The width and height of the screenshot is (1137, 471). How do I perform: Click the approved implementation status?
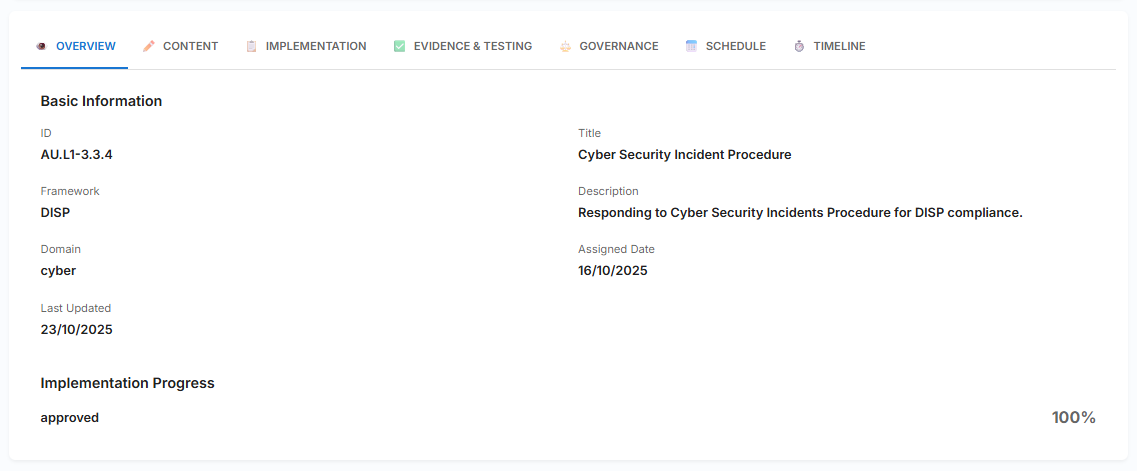(69, 417)
